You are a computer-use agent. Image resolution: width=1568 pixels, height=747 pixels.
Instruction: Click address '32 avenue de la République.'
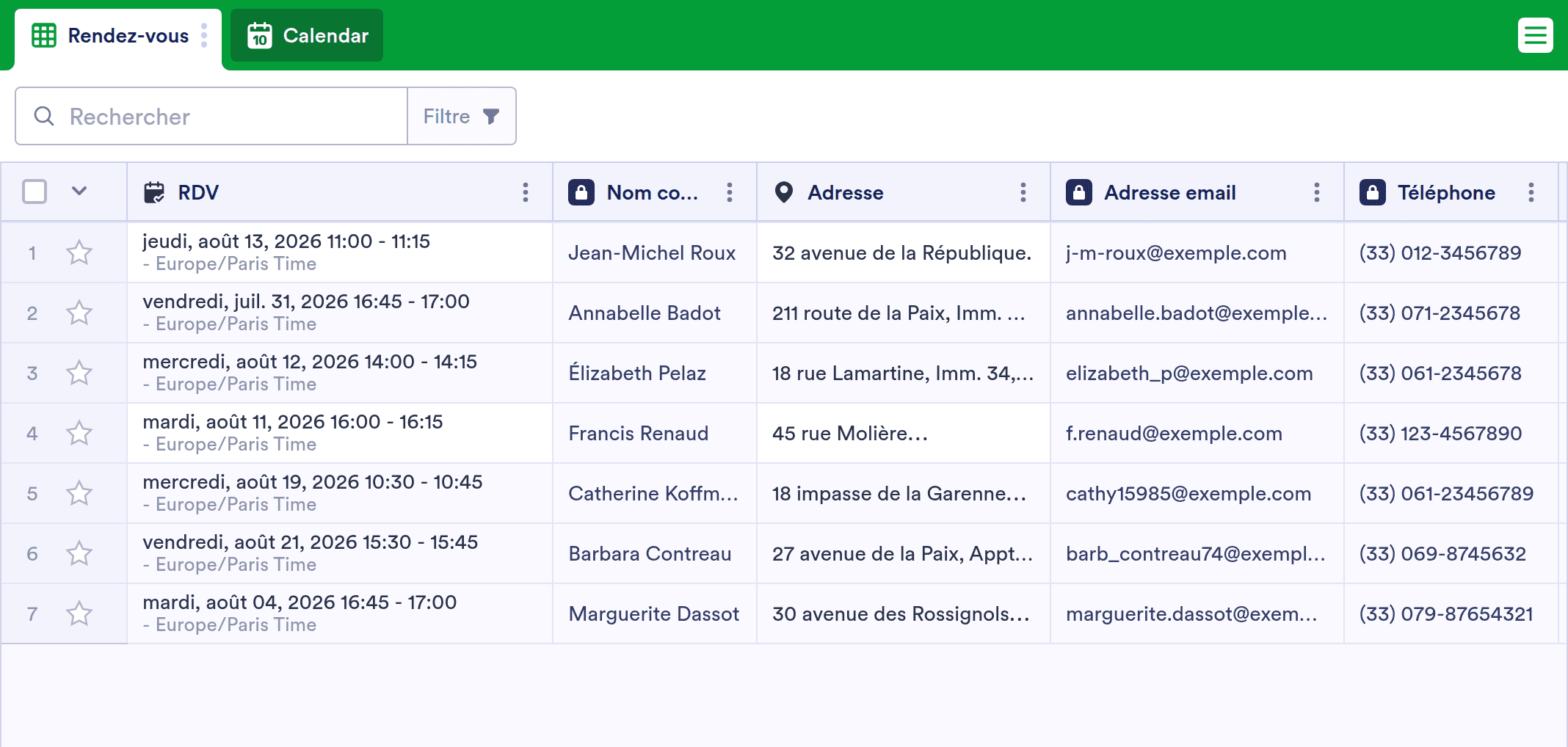901,252
